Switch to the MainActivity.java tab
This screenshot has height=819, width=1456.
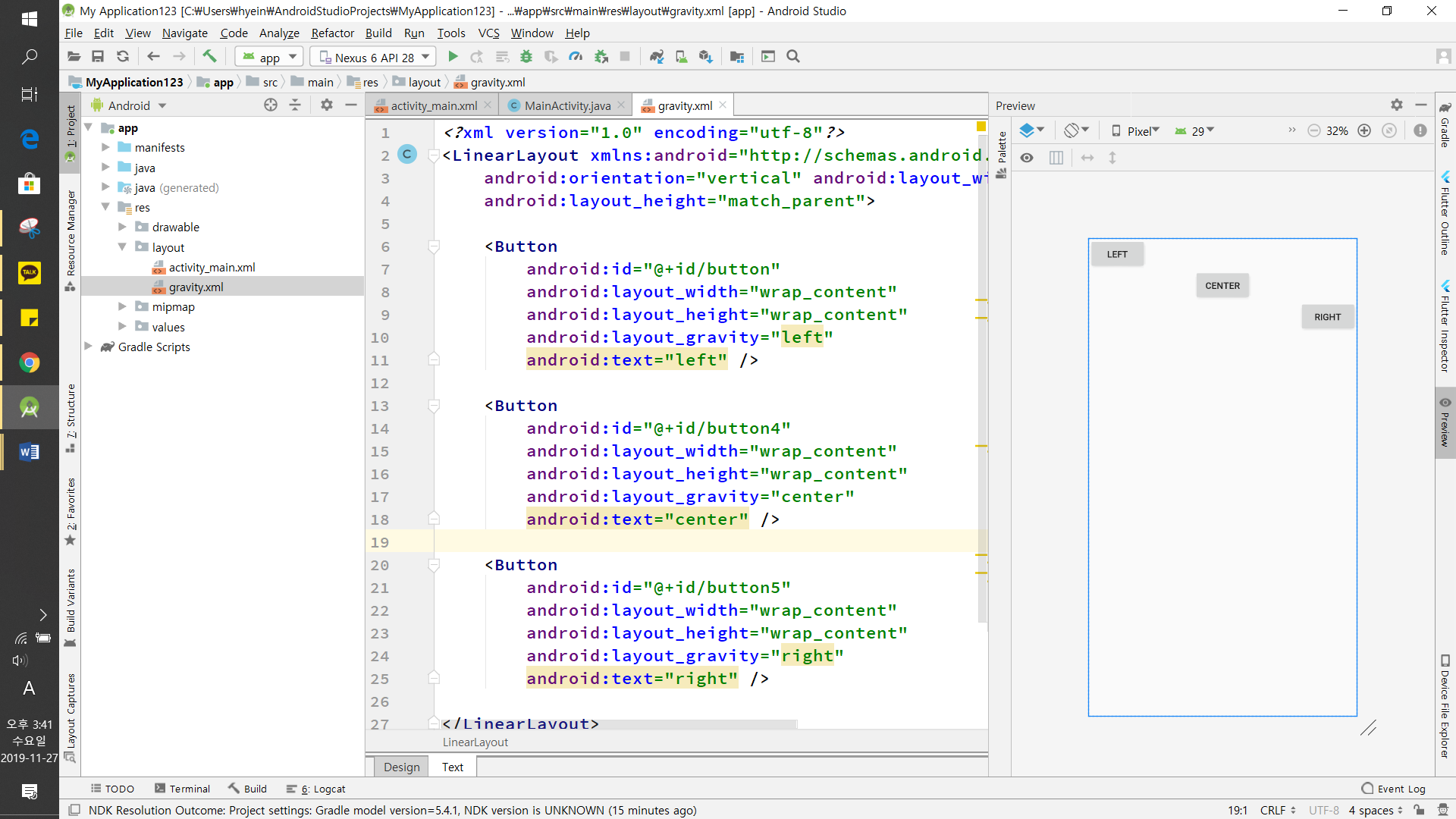[566, 105]
